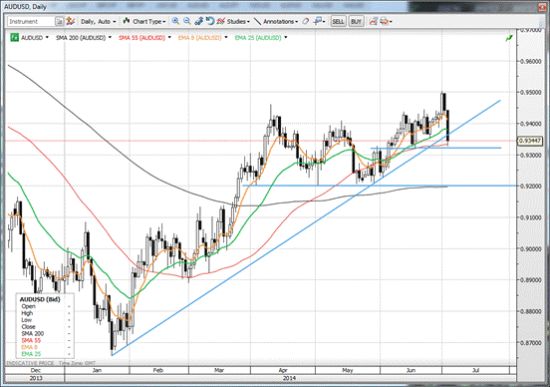Click the icon right of Instrument field
The height and width of the screenshot is (387, 550).
point(59,21)
